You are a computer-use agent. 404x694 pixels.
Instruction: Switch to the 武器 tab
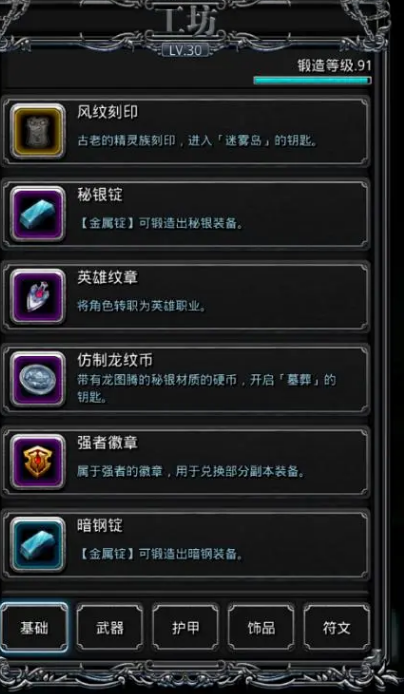pyautogui.click(x=110, y=627)
